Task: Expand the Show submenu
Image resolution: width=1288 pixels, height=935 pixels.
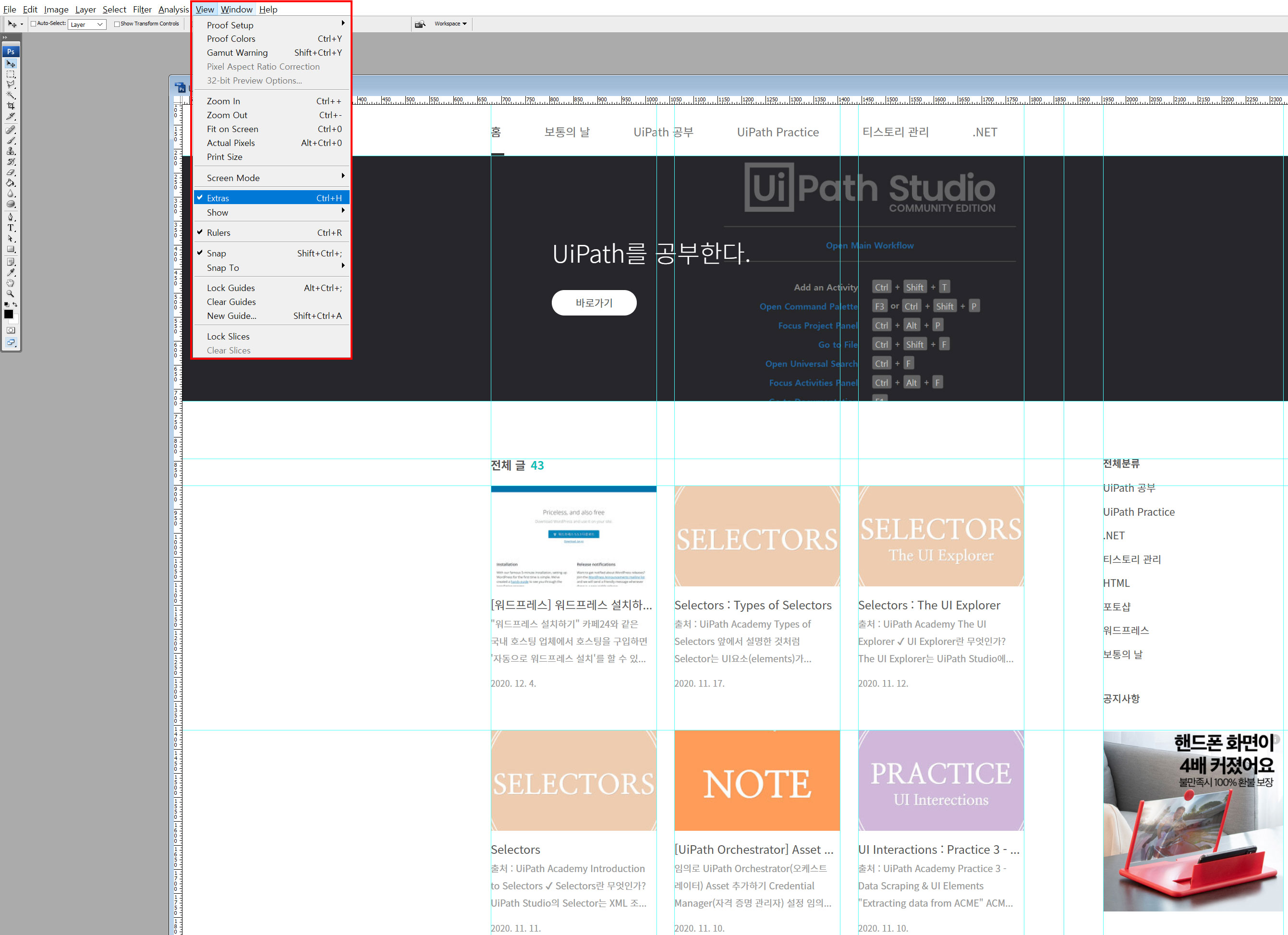Action: [271, 212]
